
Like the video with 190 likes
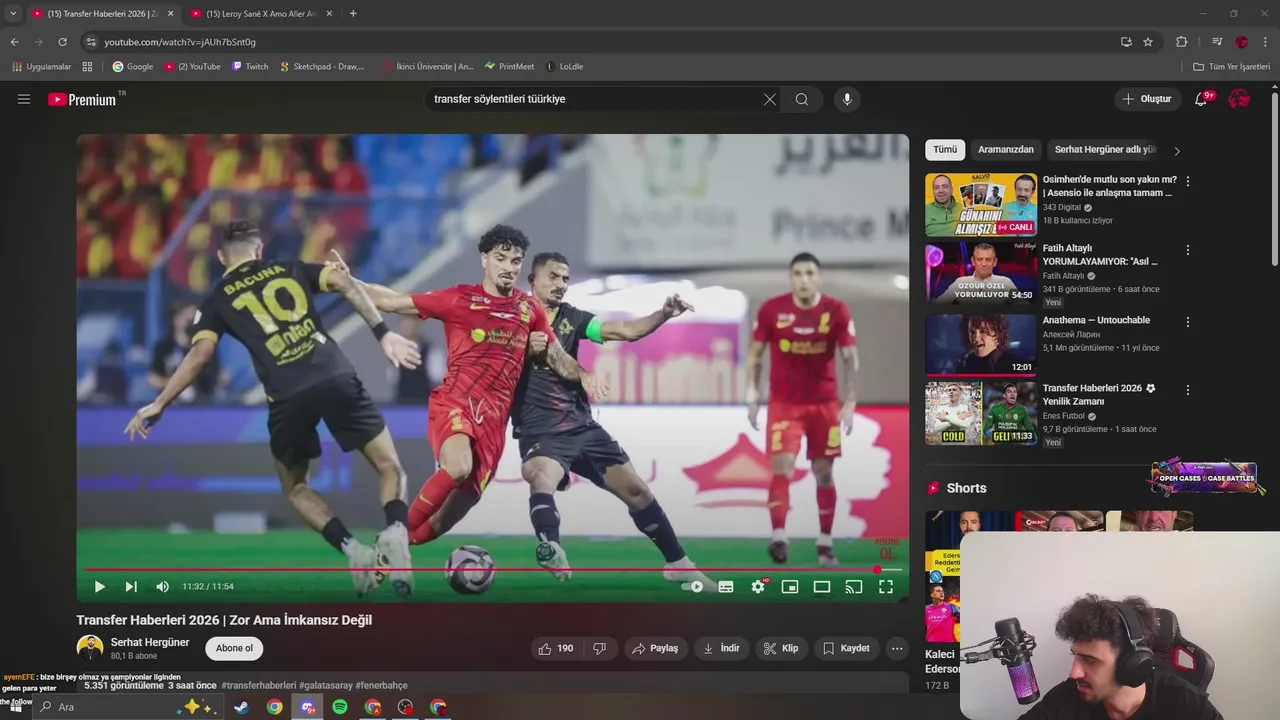pos(555,648)
